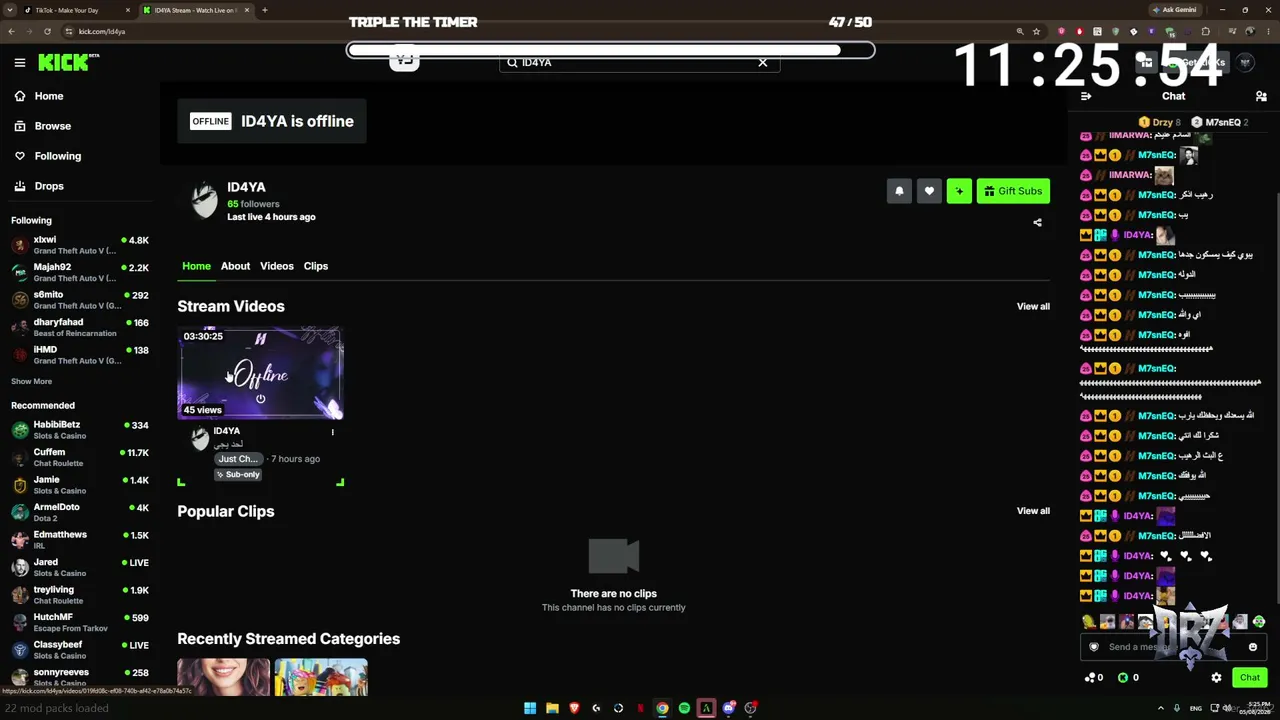Open the first recently streamed category thumbnail
This screenshot has width=1280, height=720.
(x=223, y=677)
